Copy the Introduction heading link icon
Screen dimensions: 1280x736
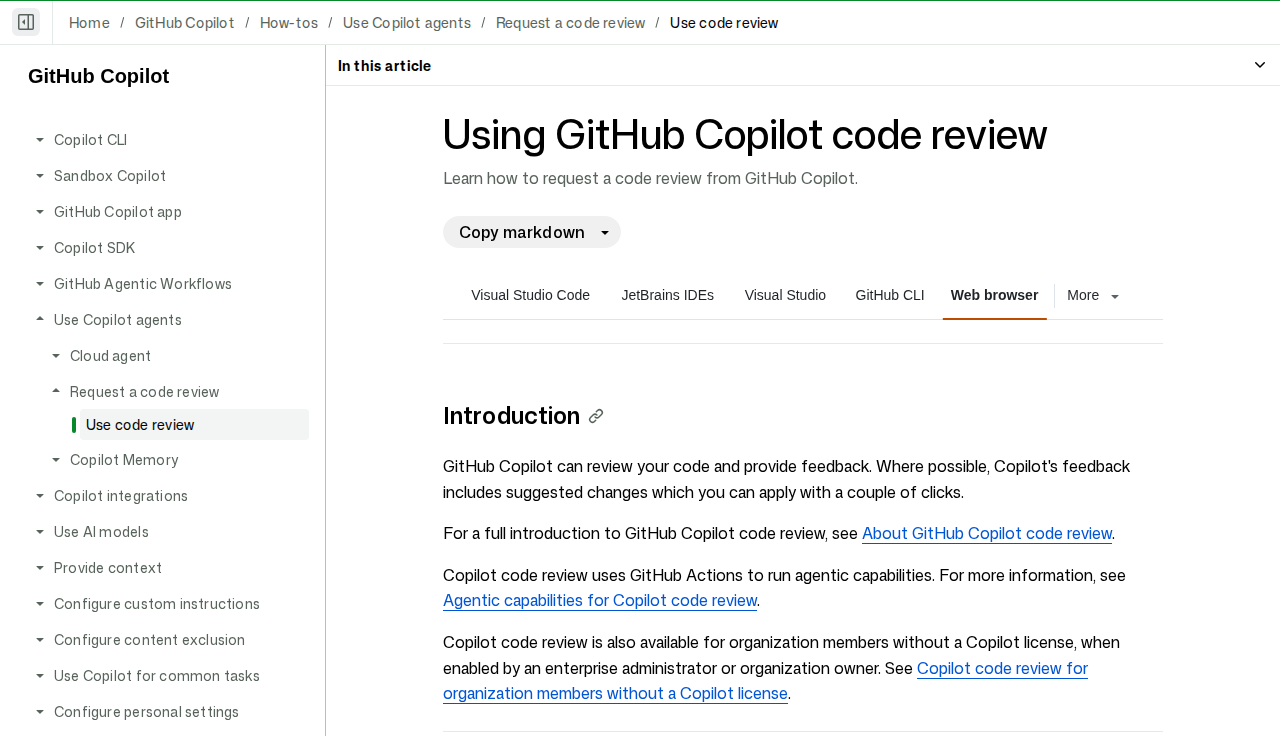pos(596,416)
